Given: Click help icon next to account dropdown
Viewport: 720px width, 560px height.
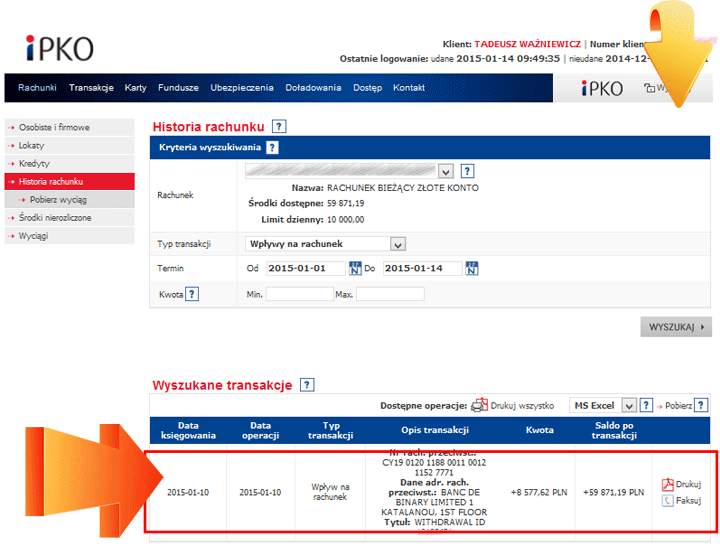Looking at the screenshot, I should (467, 170).
